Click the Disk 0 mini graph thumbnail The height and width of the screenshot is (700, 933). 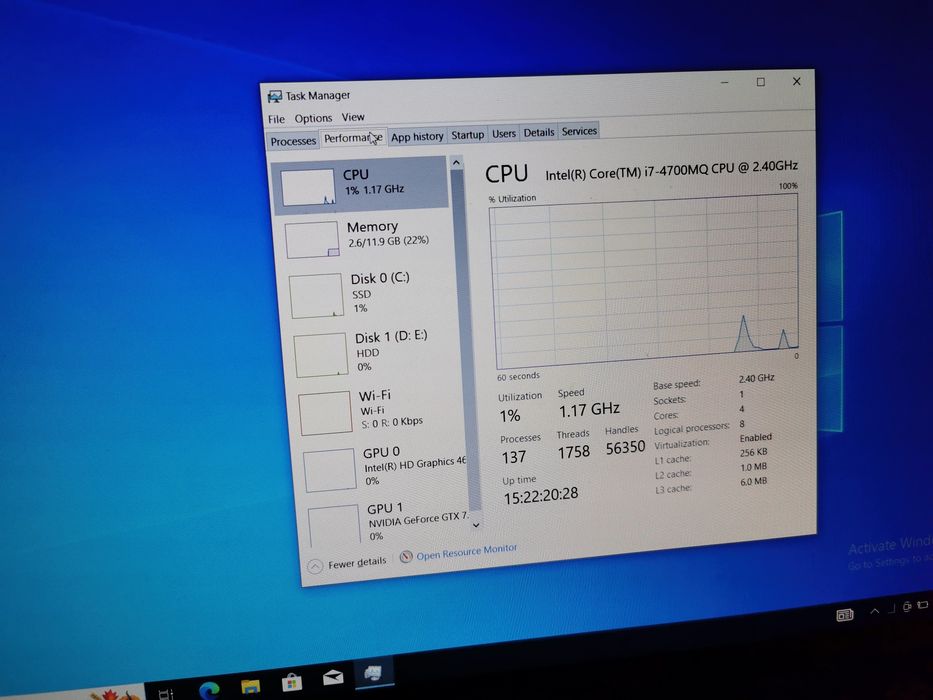(317, 296)
